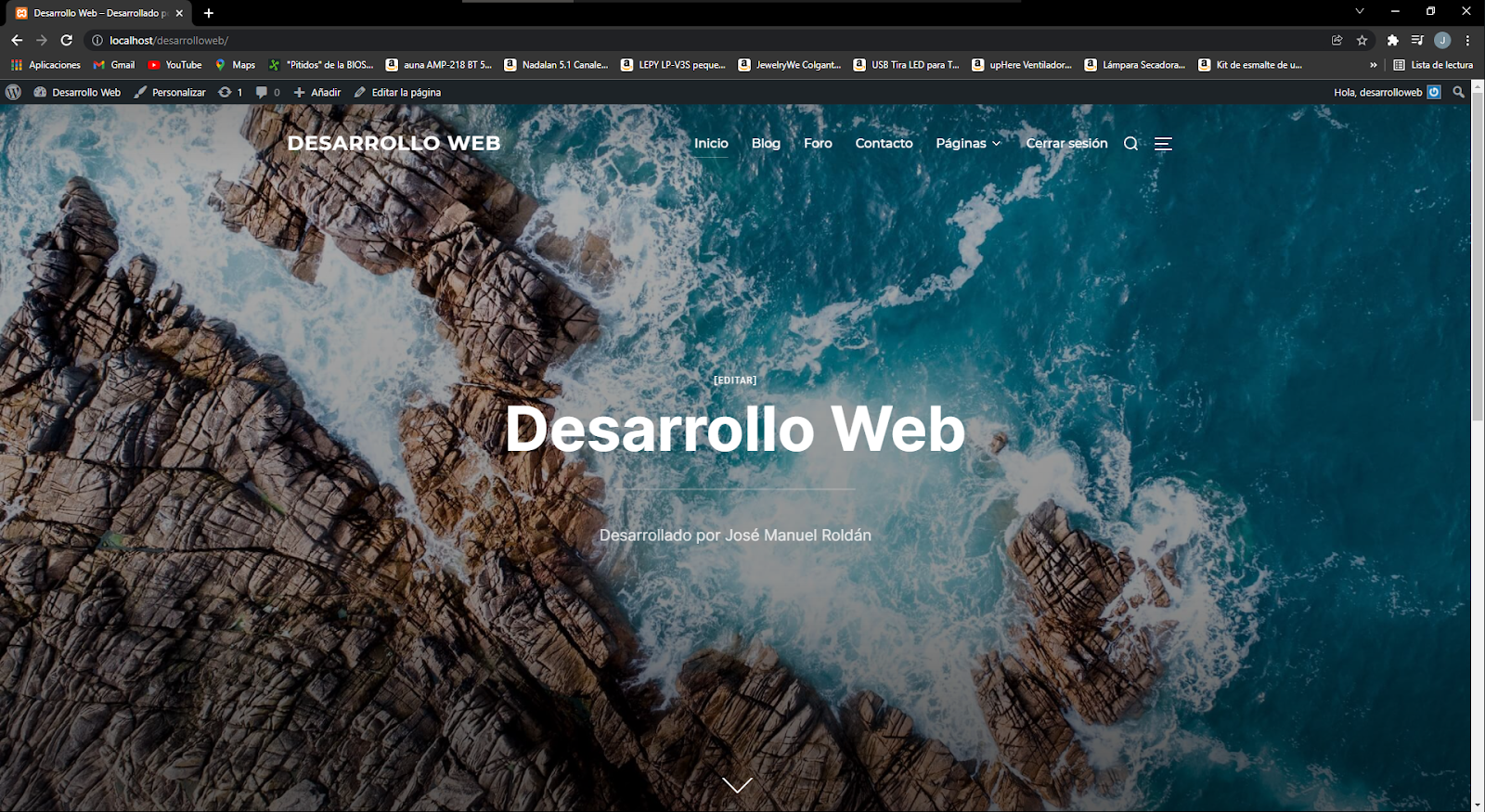1485x812 pixels.
Task: Bookmark this page with the star icon
Action: [x=1362, y=40]
